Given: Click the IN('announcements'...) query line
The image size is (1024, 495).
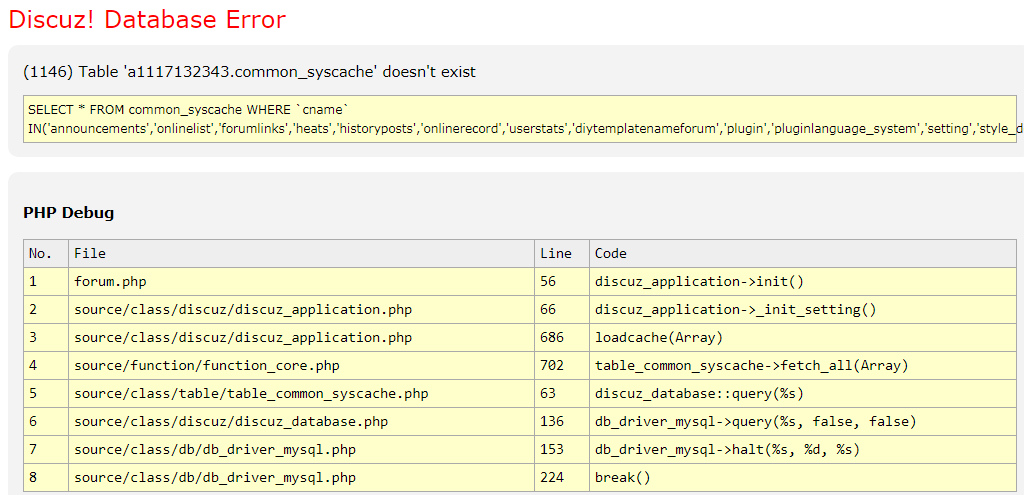Looking at the screenshot, I should (x=525, y=129).
